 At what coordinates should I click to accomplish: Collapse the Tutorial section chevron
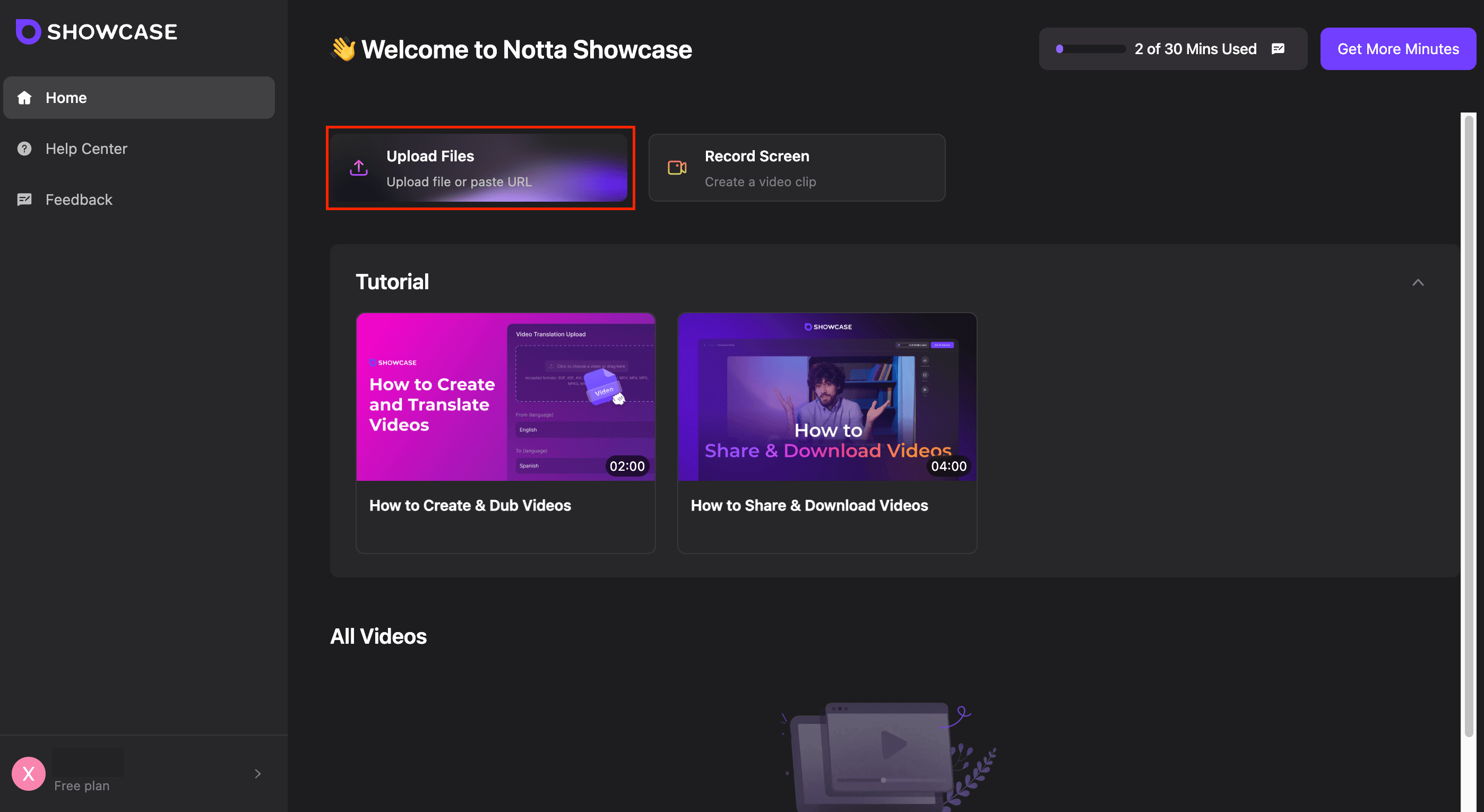point(1418,282)
